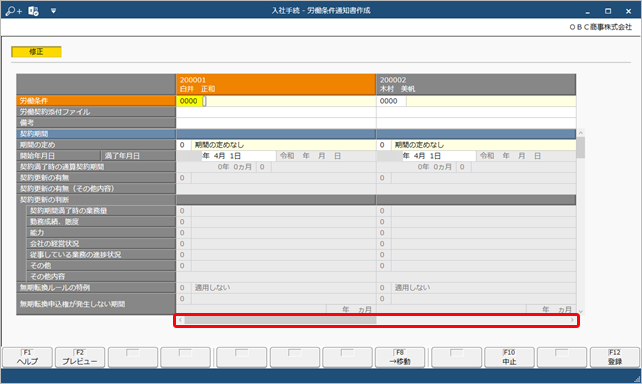This screenshot has width=642, height=384.
Task: Select the 契約満了時の通算契約期間 row label
Action: click(x=96, y=167)
